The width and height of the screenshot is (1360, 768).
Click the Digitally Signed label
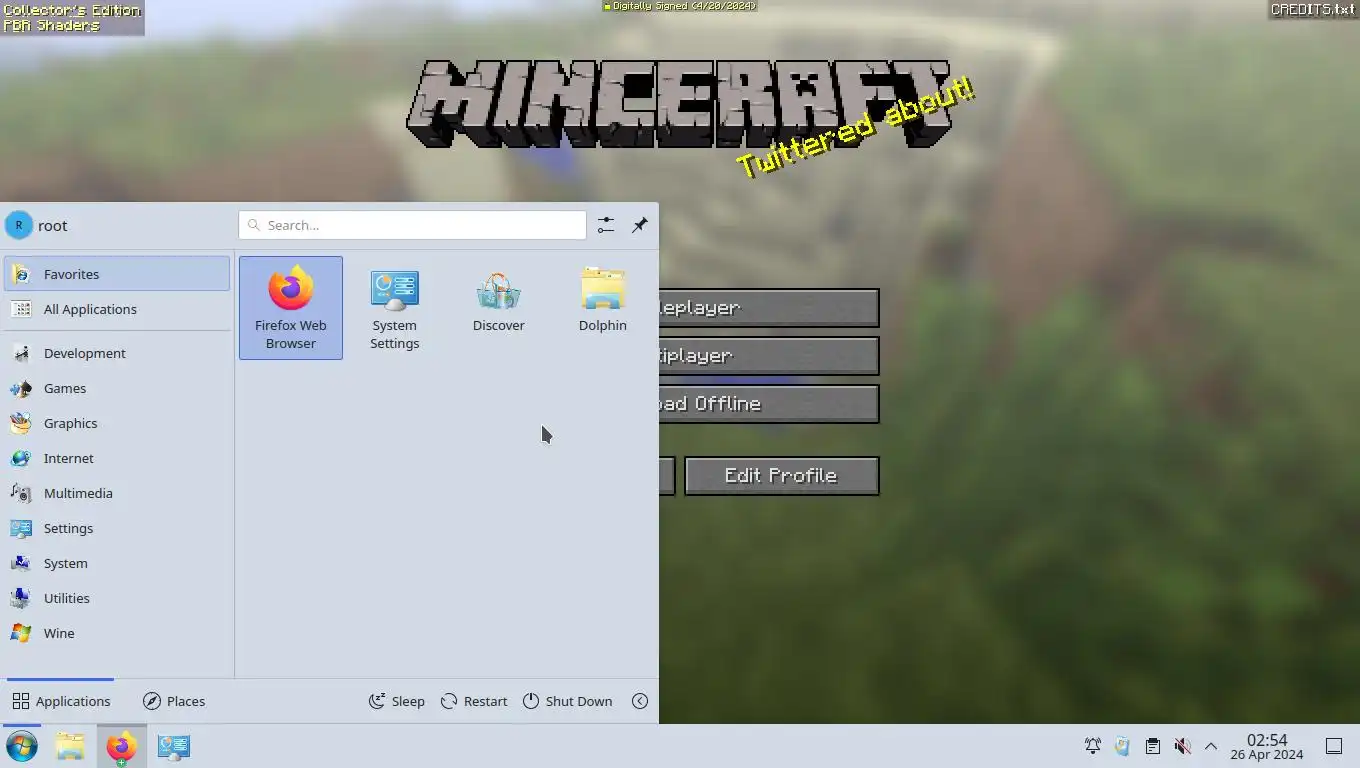click(x=680, y=6)
